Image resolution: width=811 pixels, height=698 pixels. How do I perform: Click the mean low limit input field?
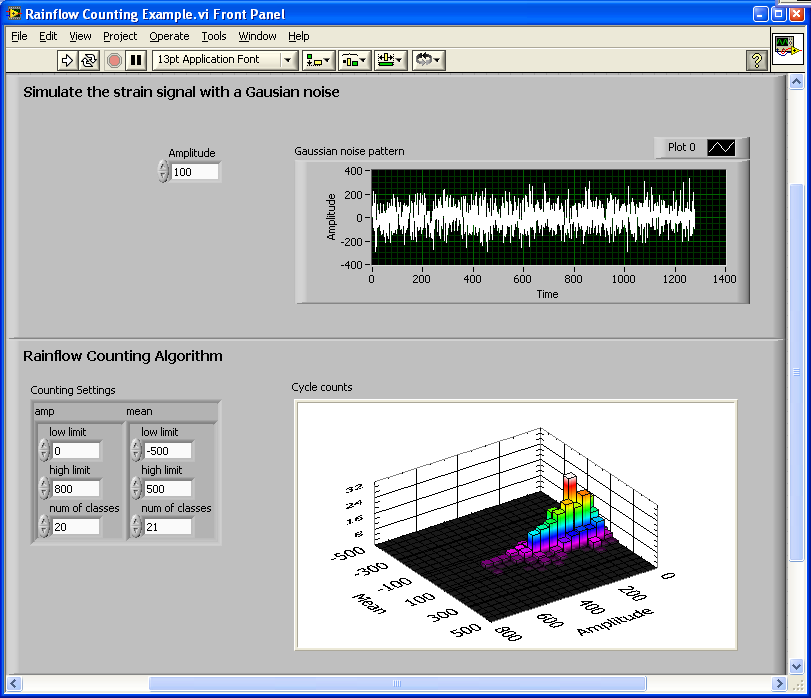pyautogui.click(x=167, y=451)
